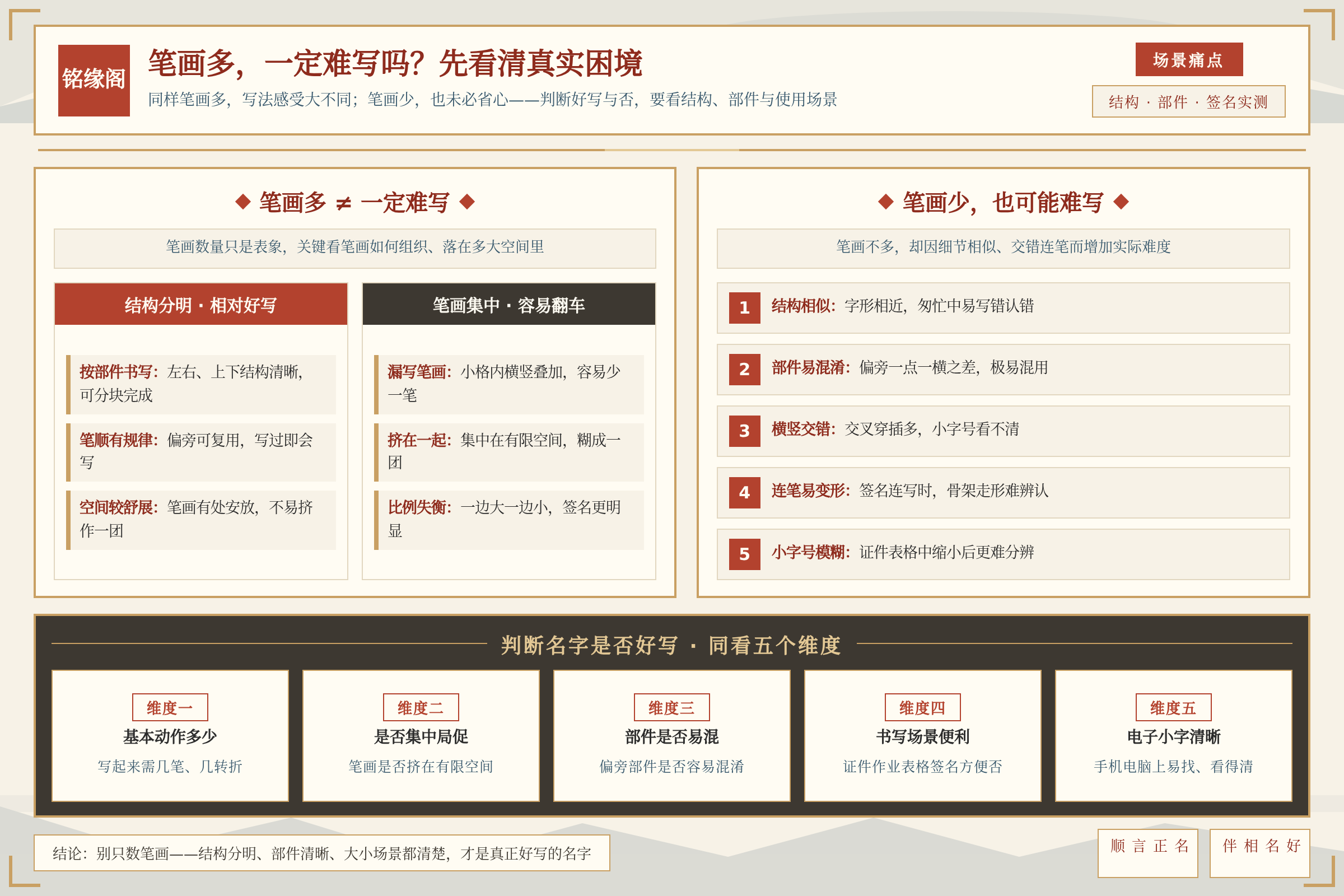Click the 挤在一起 item
The width and height of the screenshot is (1344, 896).
508,452
